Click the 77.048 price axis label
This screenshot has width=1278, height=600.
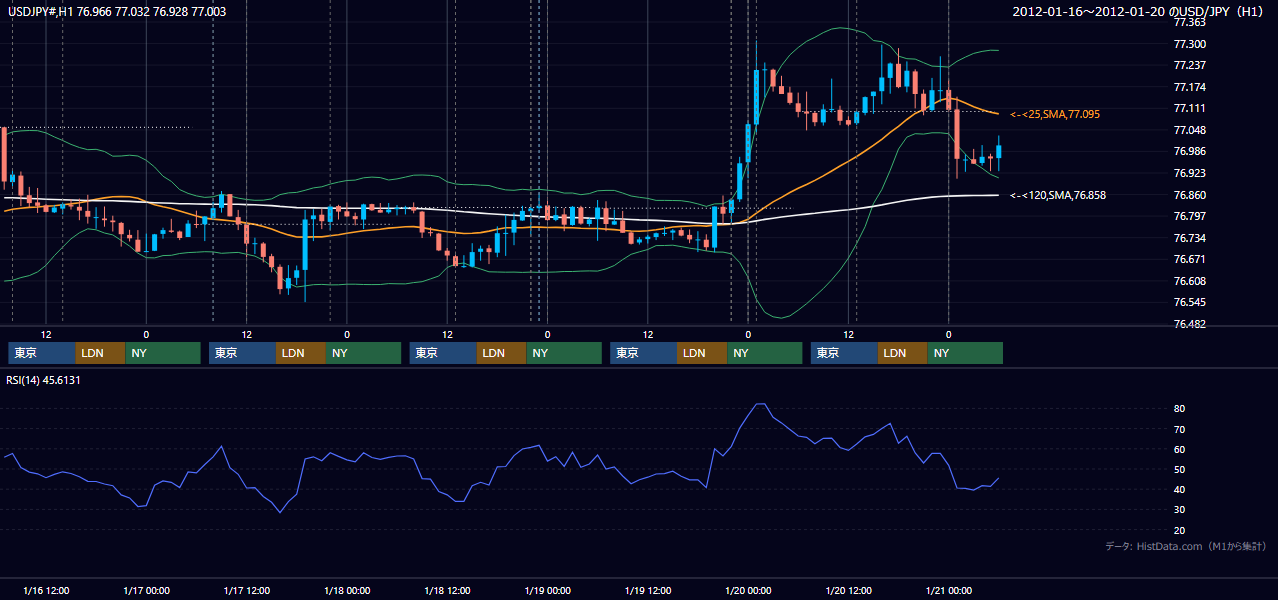pos(1189,130)
